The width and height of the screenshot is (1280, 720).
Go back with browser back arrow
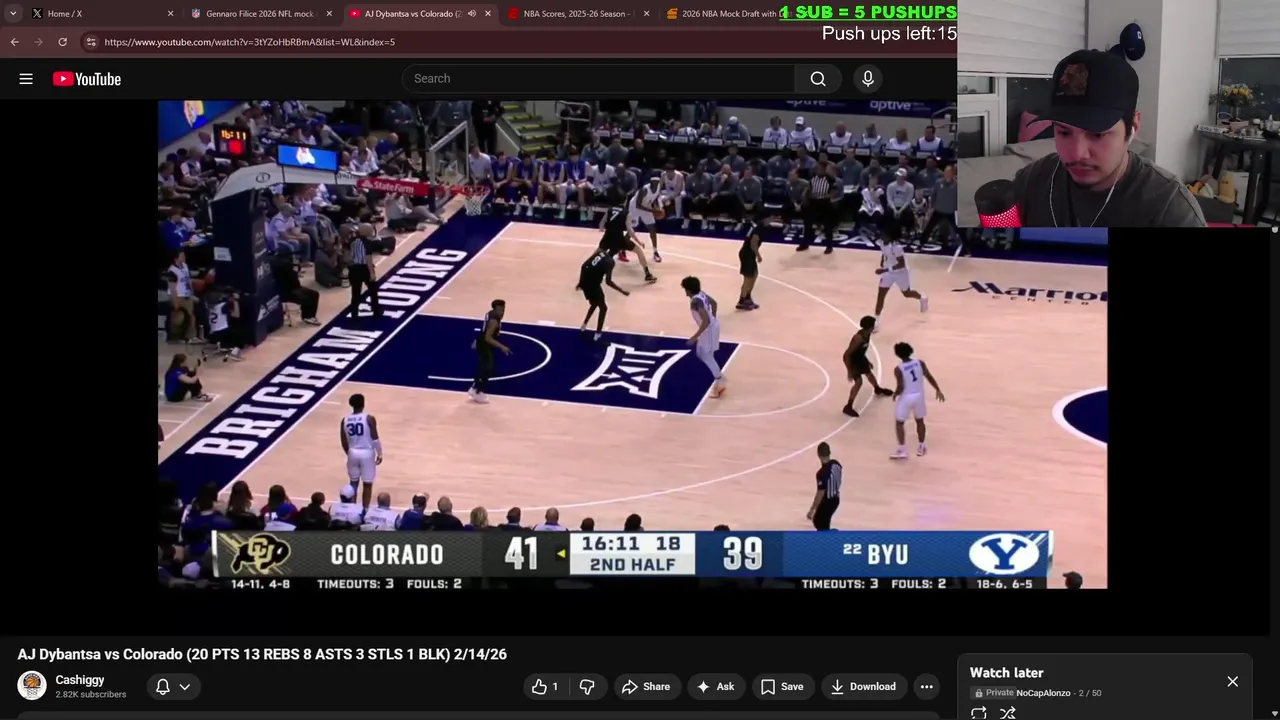point(15,42)
